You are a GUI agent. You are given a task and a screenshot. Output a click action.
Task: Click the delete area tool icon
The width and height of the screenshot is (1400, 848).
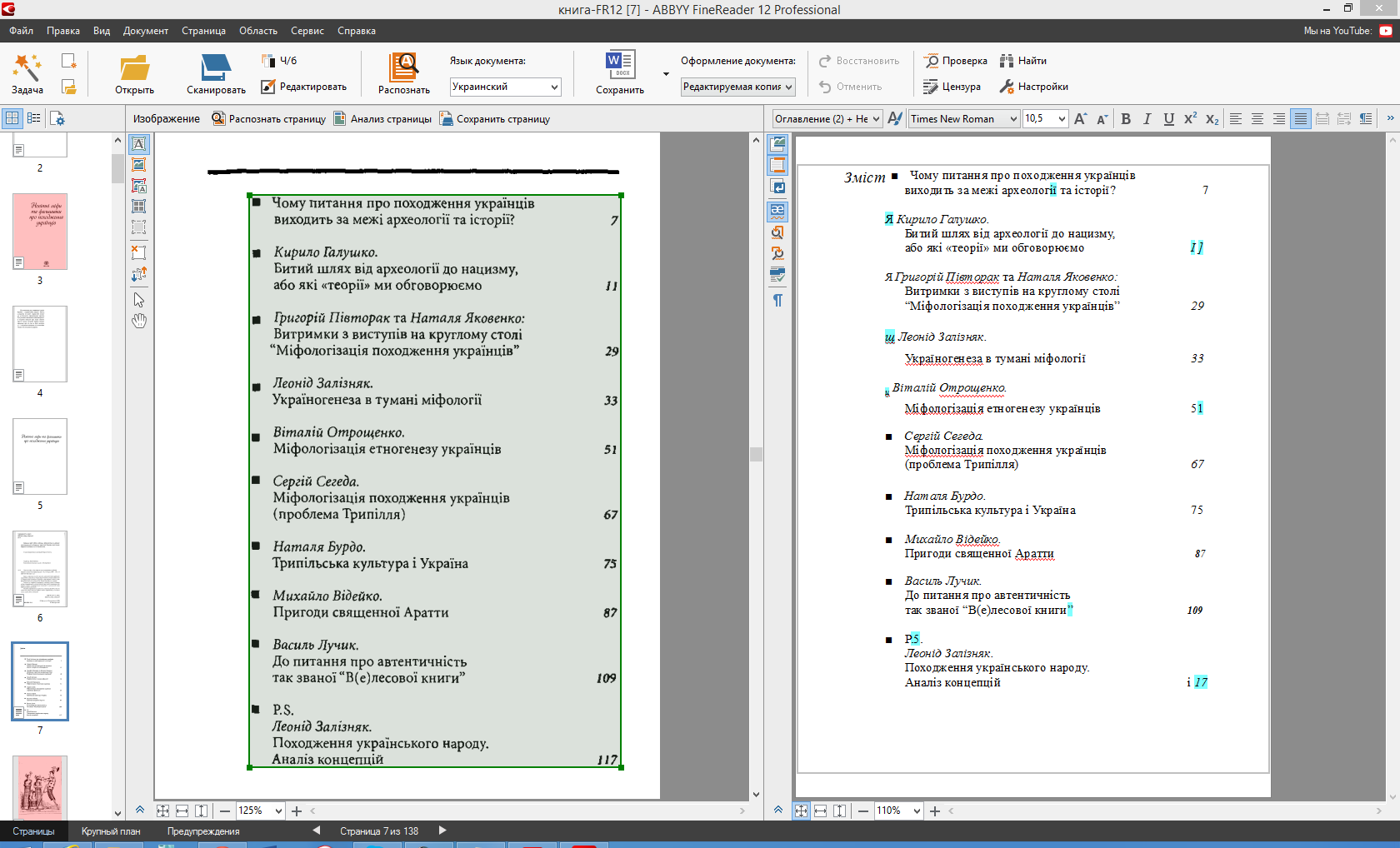[x=139, y=252]
